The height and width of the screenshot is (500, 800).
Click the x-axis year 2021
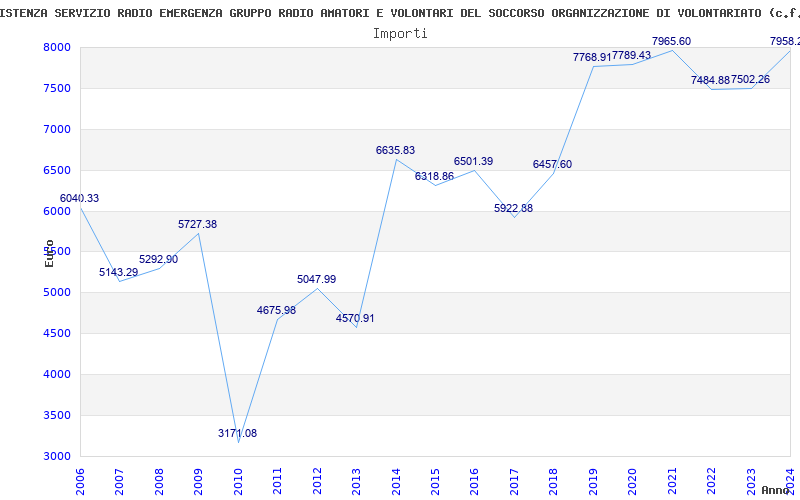[x=672, y=482]
